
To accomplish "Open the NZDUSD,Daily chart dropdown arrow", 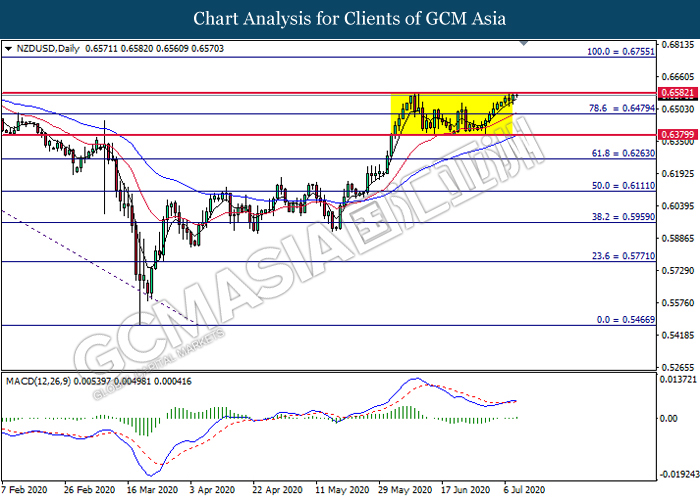I will point(8,49).
